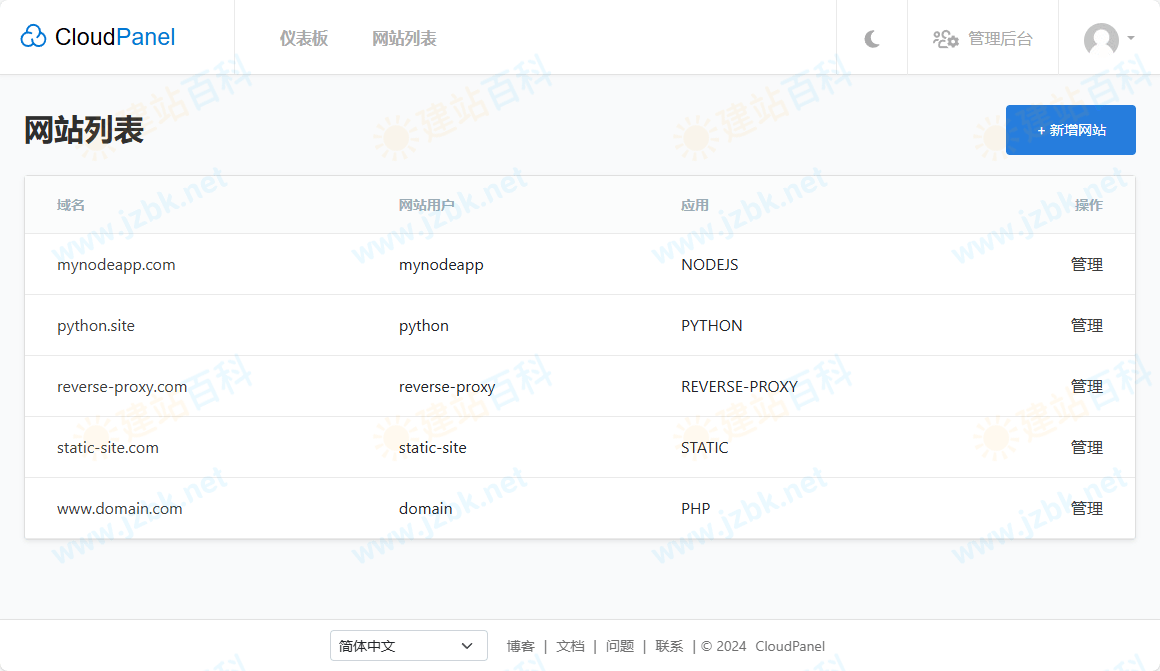Toggle the site theme using the crescent button
Viewport: 1160px width, 671px height.
click(x=871, y=38)
